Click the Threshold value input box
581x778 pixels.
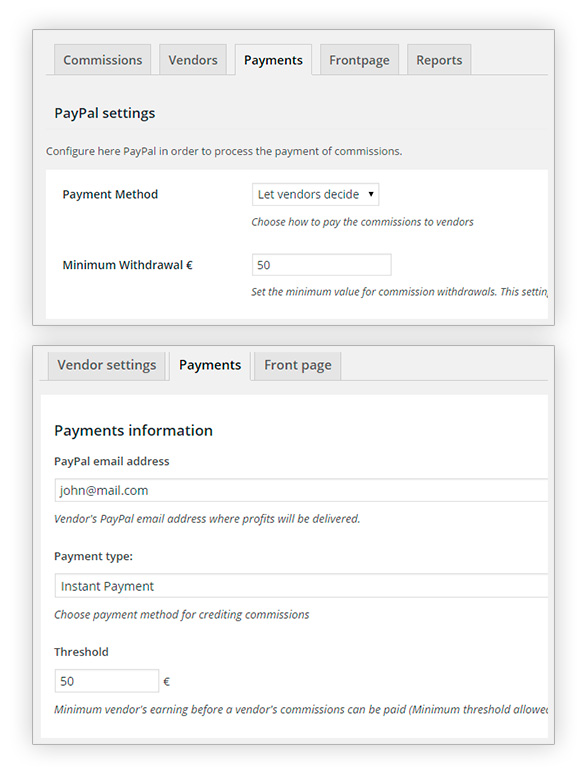tap(107, 681)
